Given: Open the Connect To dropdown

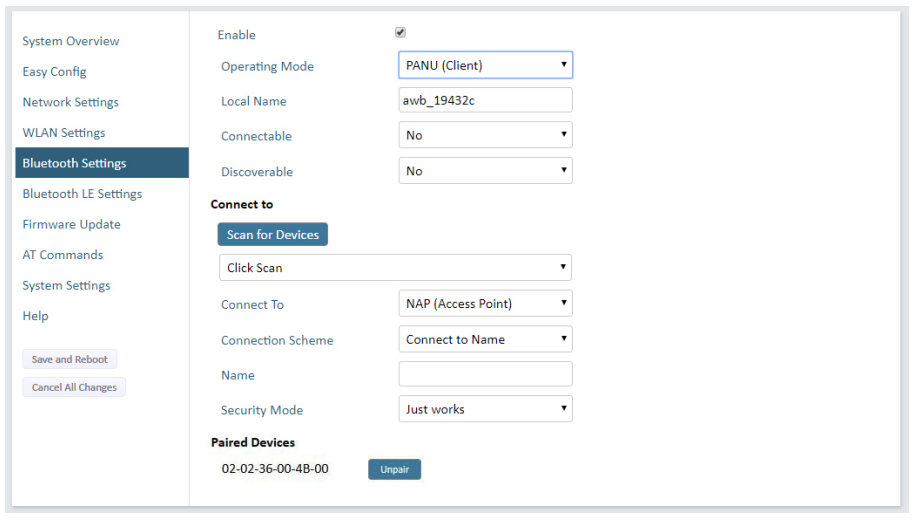Looking at the screenshot, I should pyautogui.click(x=485, y=303).
